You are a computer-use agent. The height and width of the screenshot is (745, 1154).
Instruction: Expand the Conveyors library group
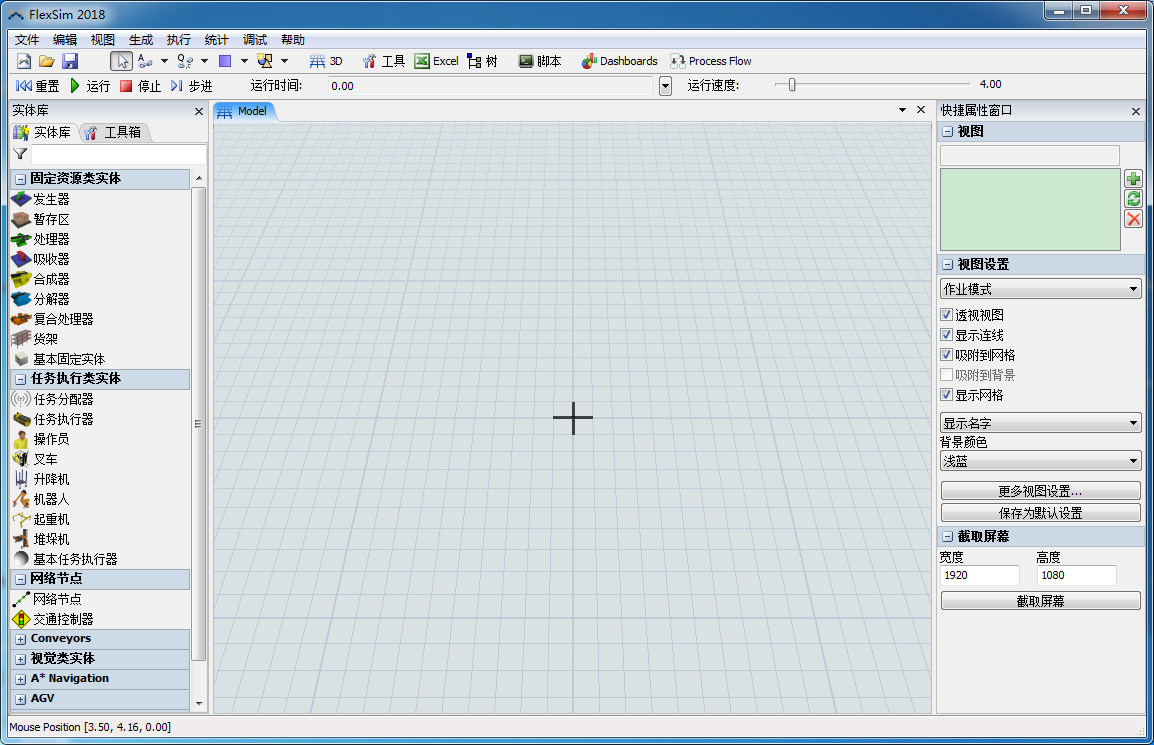click(x=20, y=639)
